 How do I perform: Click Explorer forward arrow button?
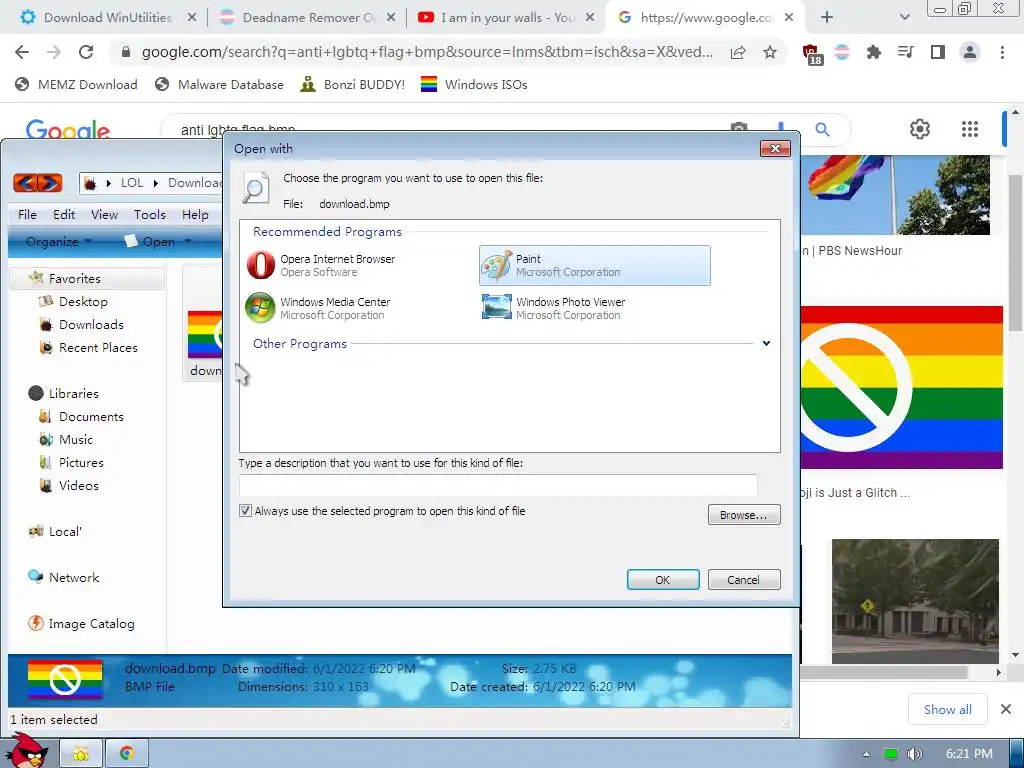click(x=50, y=183)
